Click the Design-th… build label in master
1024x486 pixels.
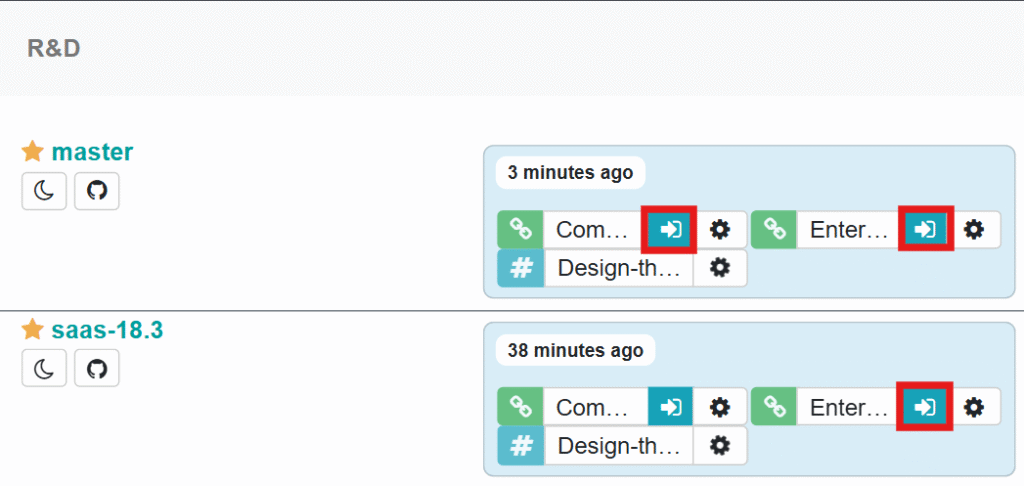point(618,268)
